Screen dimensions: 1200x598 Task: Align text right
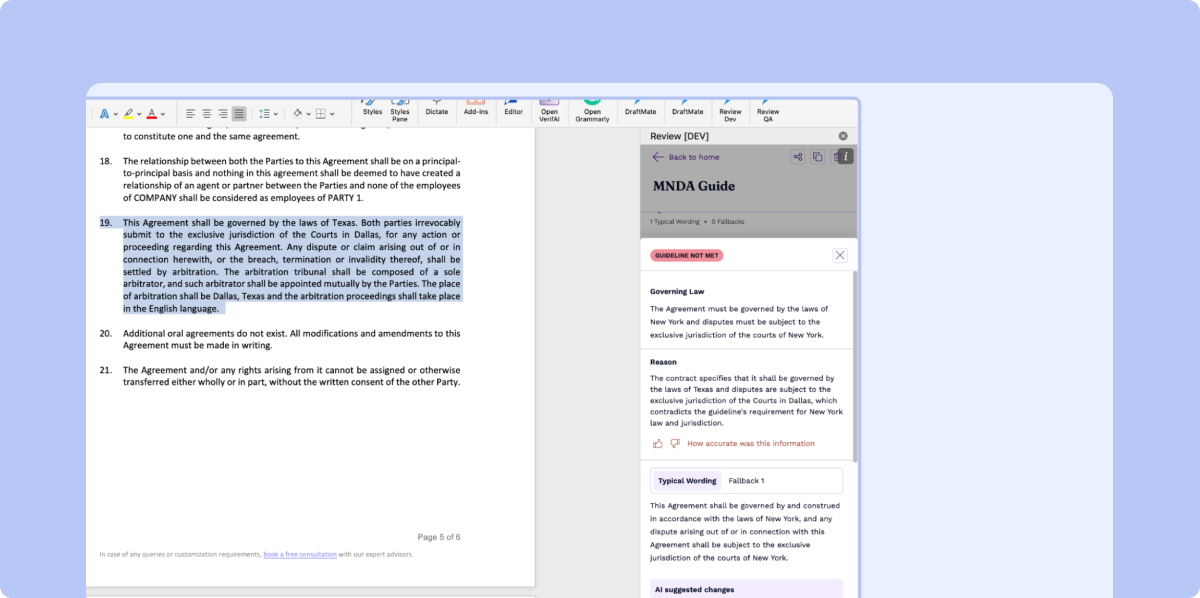click(222, 114)
